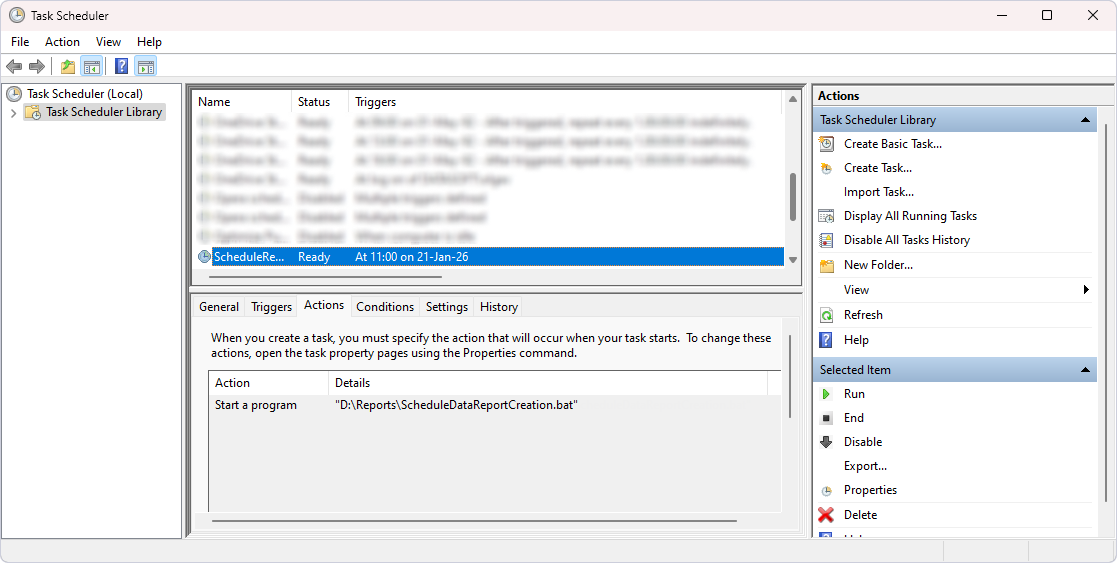Image resolution: width=1117 pixels, height=563 pixels.
Task: Click the task list scroll-down arrow
Action: tap(793, 260)
